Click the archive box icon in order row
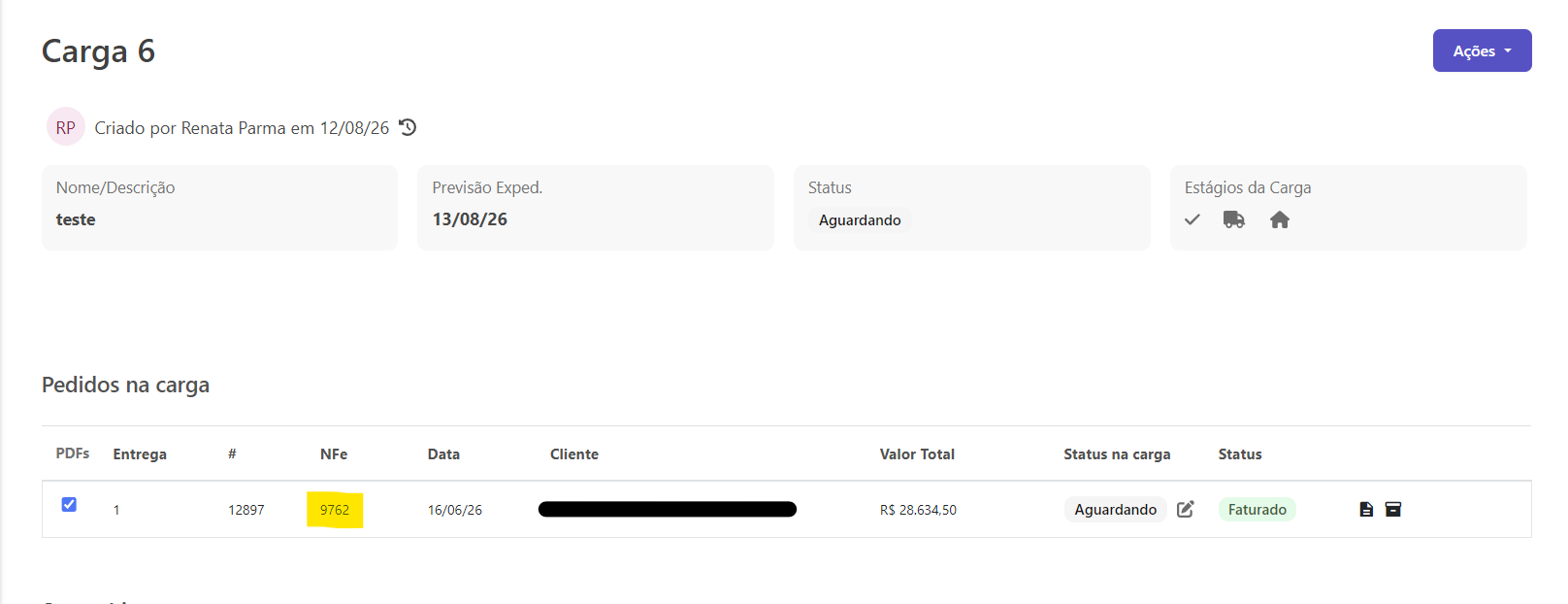 (x=1393, y=509)
